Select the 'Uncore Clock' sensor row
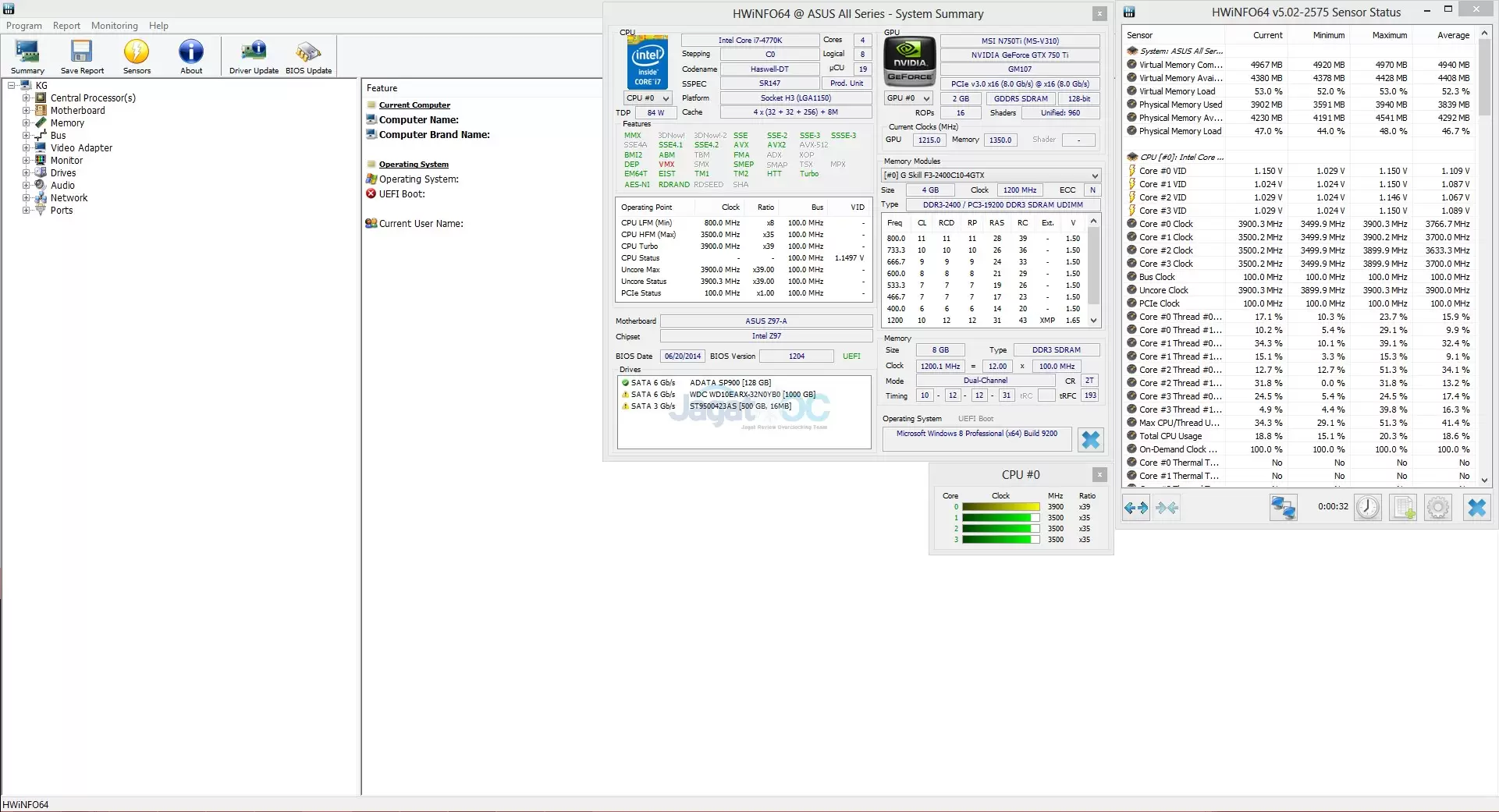 (x=1299, y=290)
